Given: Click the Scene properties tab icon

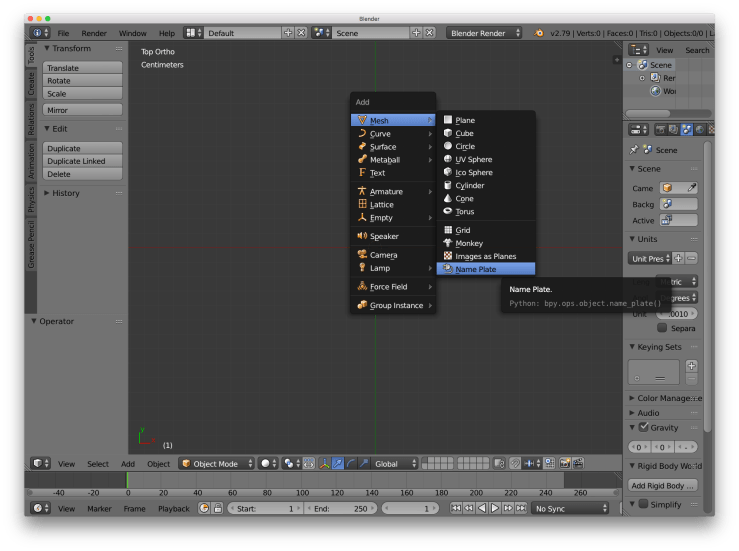Looking at the screenshot, I should (x=687, y=129).
